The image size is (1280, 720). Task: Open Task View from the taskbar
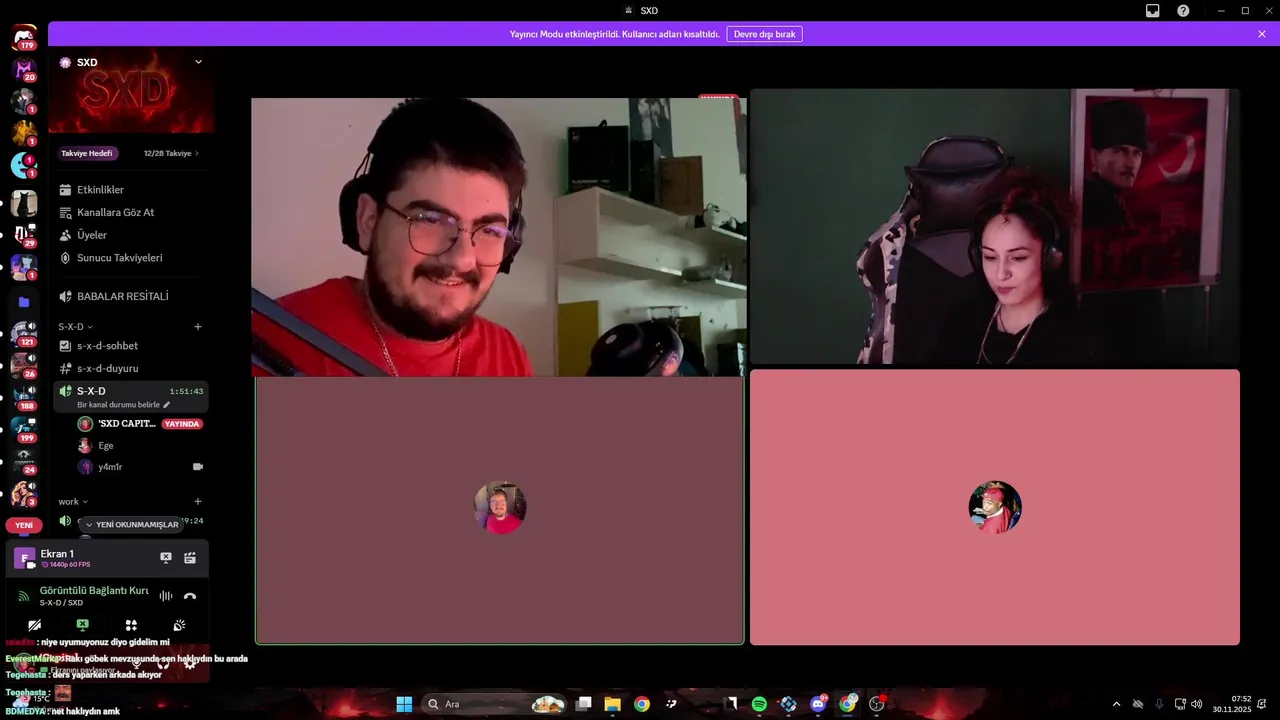pyautogui.click(x=584, y=704)
